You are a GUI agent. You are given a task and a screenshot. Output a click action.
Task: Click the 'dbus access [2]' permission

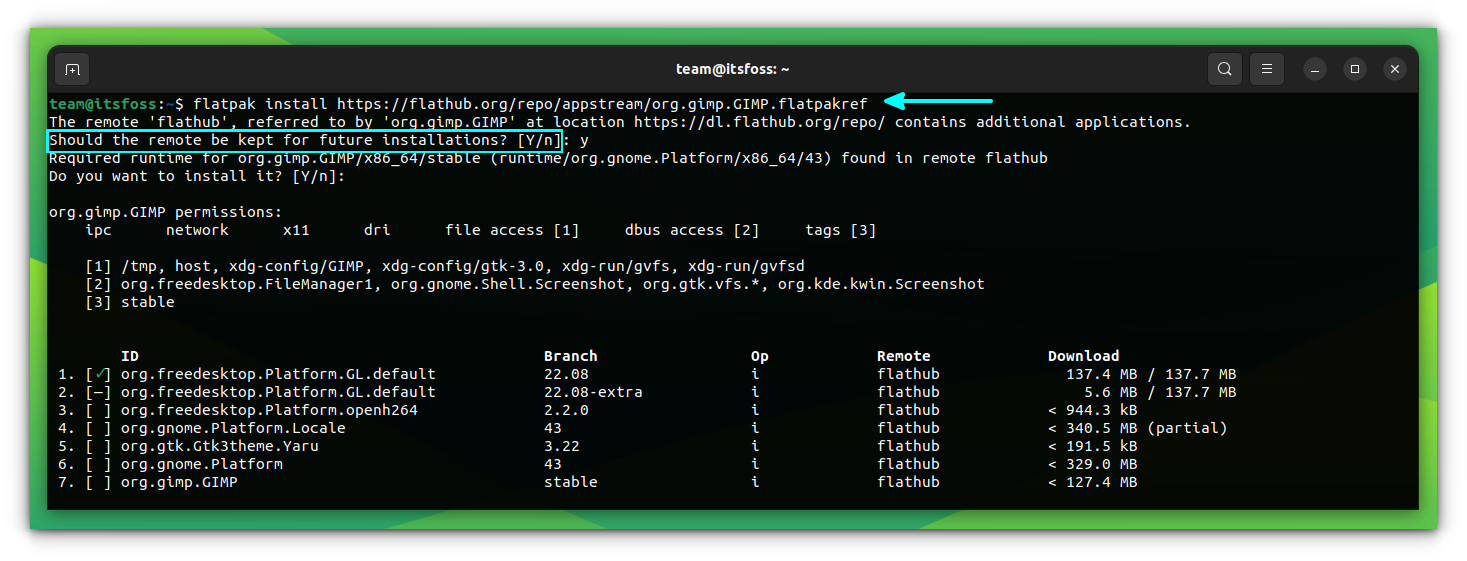(x=692, y=230)
